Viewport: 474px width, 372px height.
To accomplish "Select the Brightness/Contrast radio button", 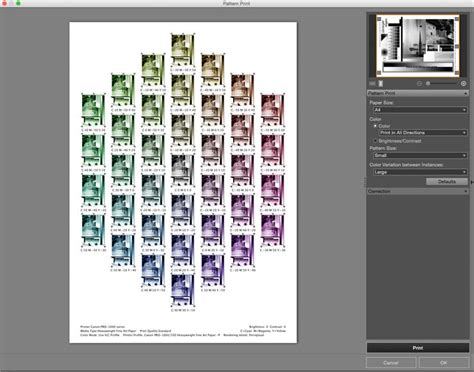I will (375, 141).
